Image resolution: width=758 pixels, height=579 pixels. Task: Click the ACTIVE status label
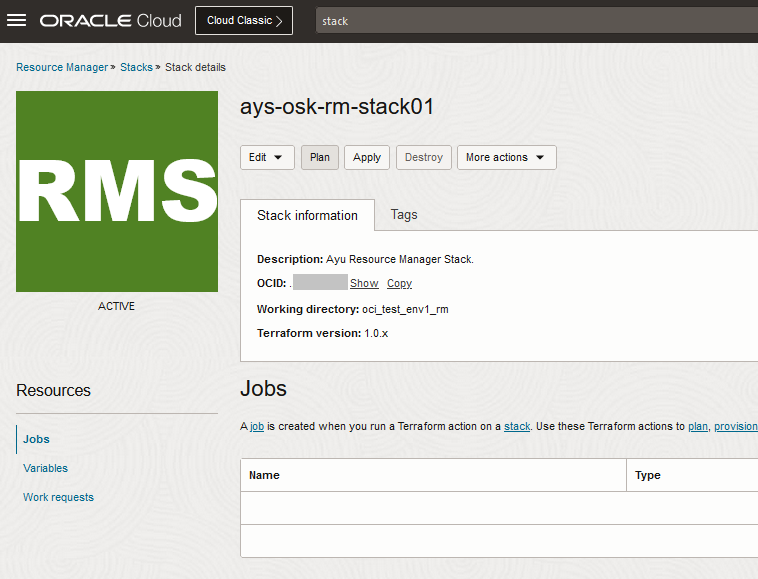pyautogui.click(x=117, y=306)
